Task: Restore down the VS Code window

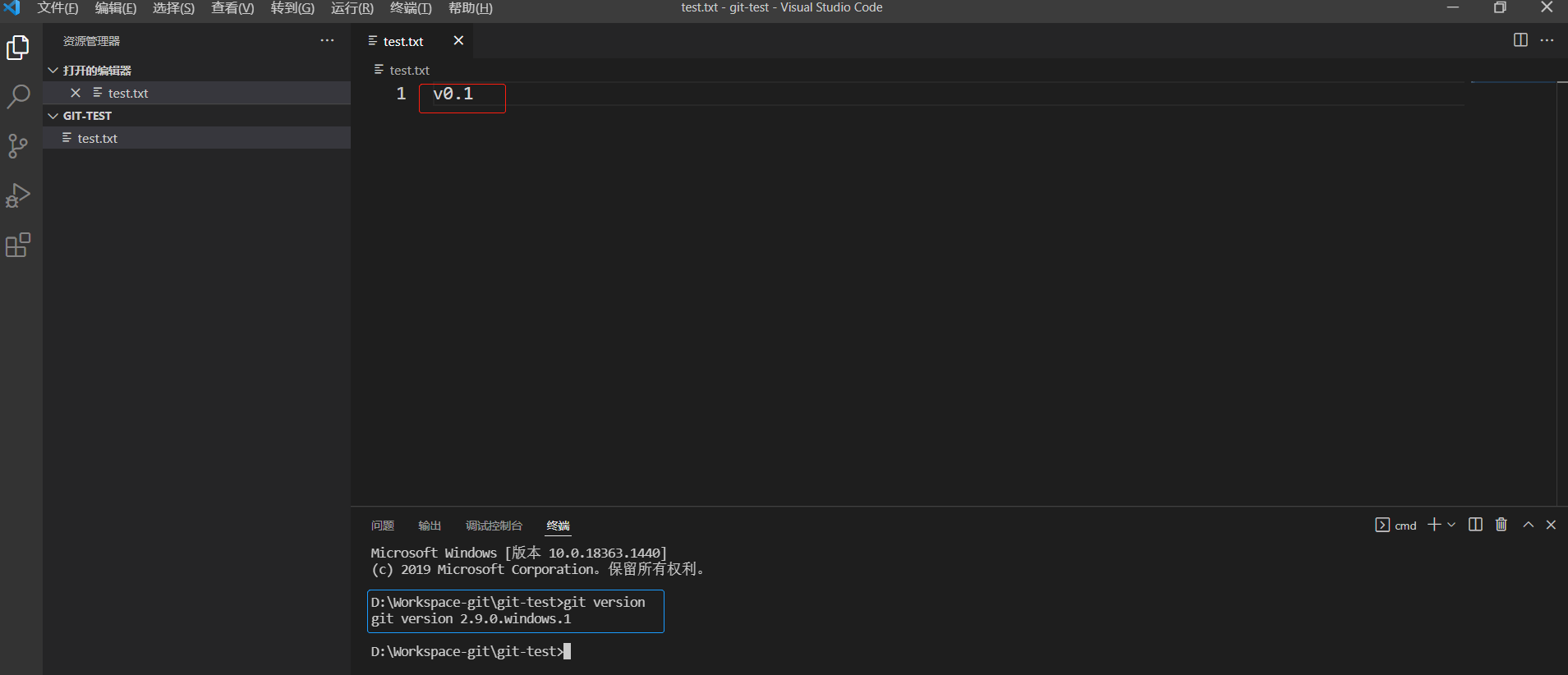Action: tap(1500, 8)
